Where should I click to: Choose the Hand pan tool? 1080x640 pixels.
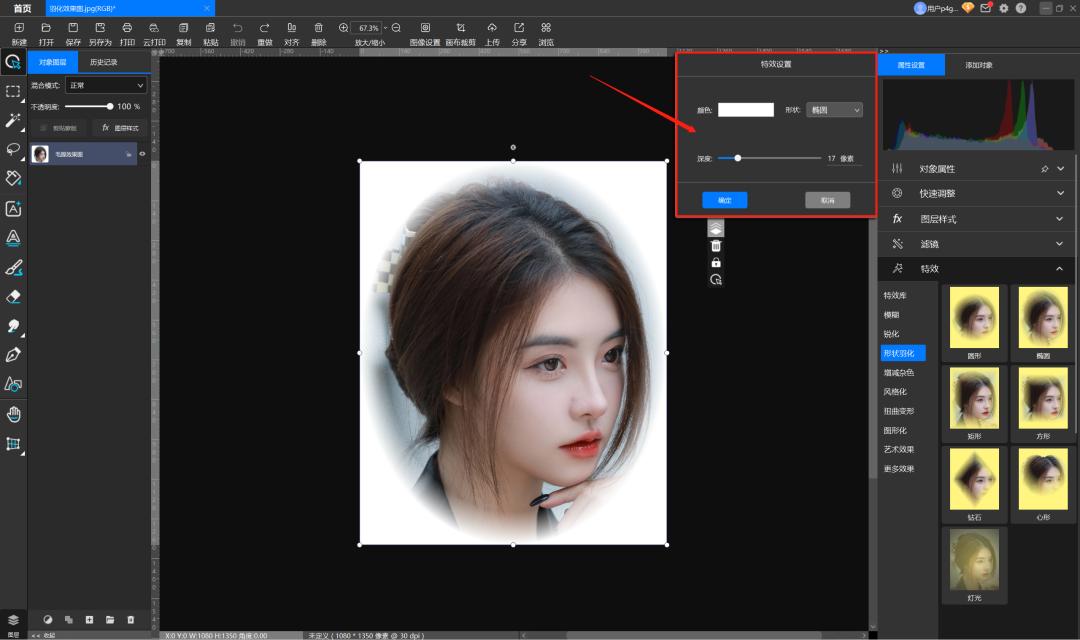pos(13,414)
